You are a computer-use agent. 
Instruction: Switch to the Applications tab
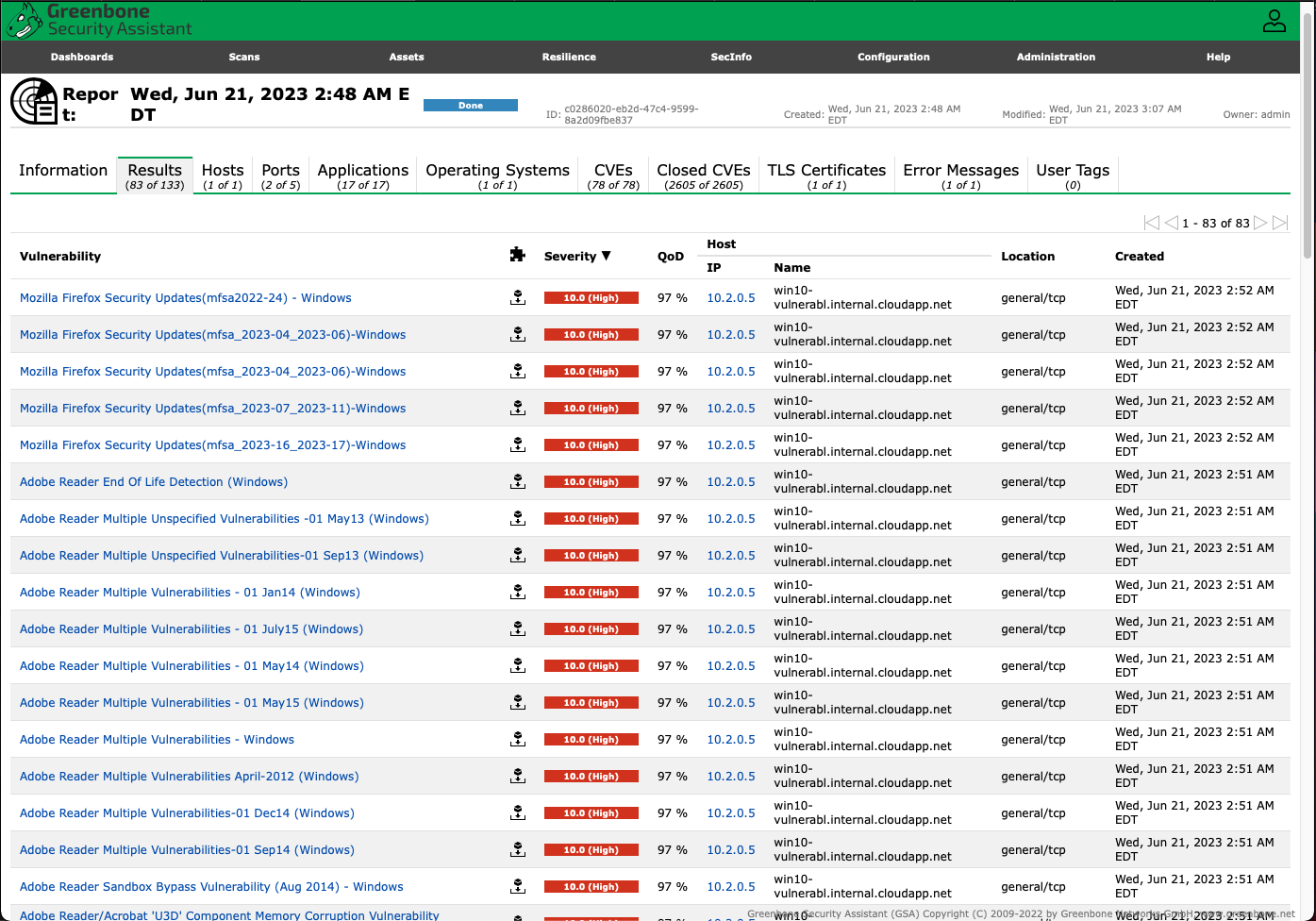[363, 176]
